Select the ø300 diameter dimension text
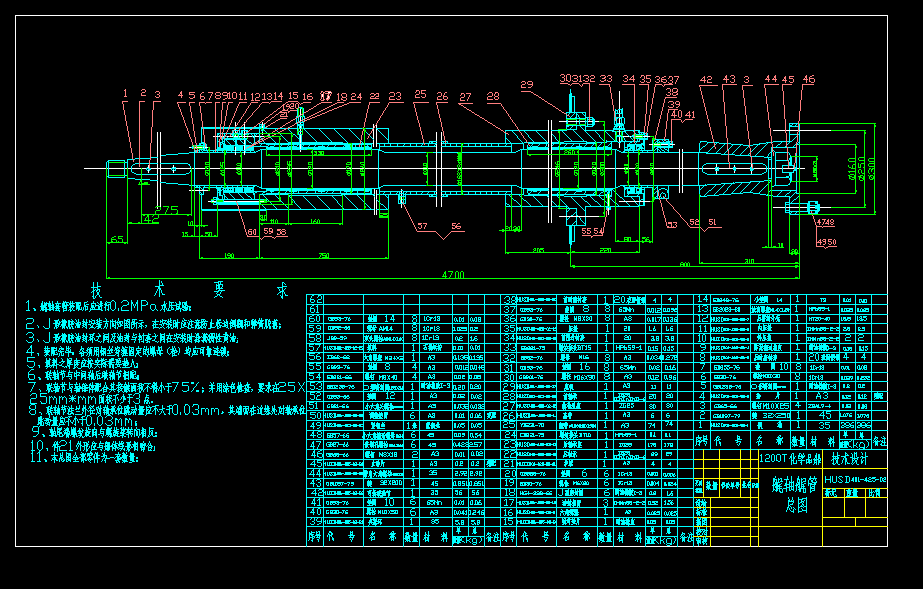This screenshot has height=589, width=923. (869, 165)
